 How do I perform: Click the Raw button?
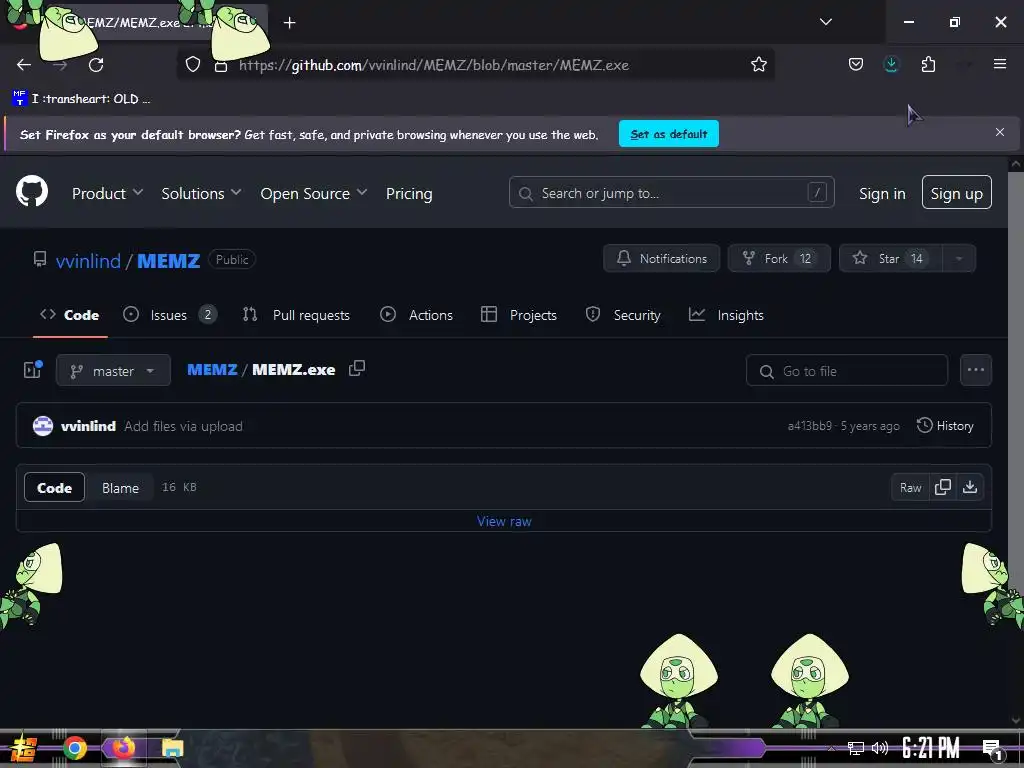[x=910, y=487]
